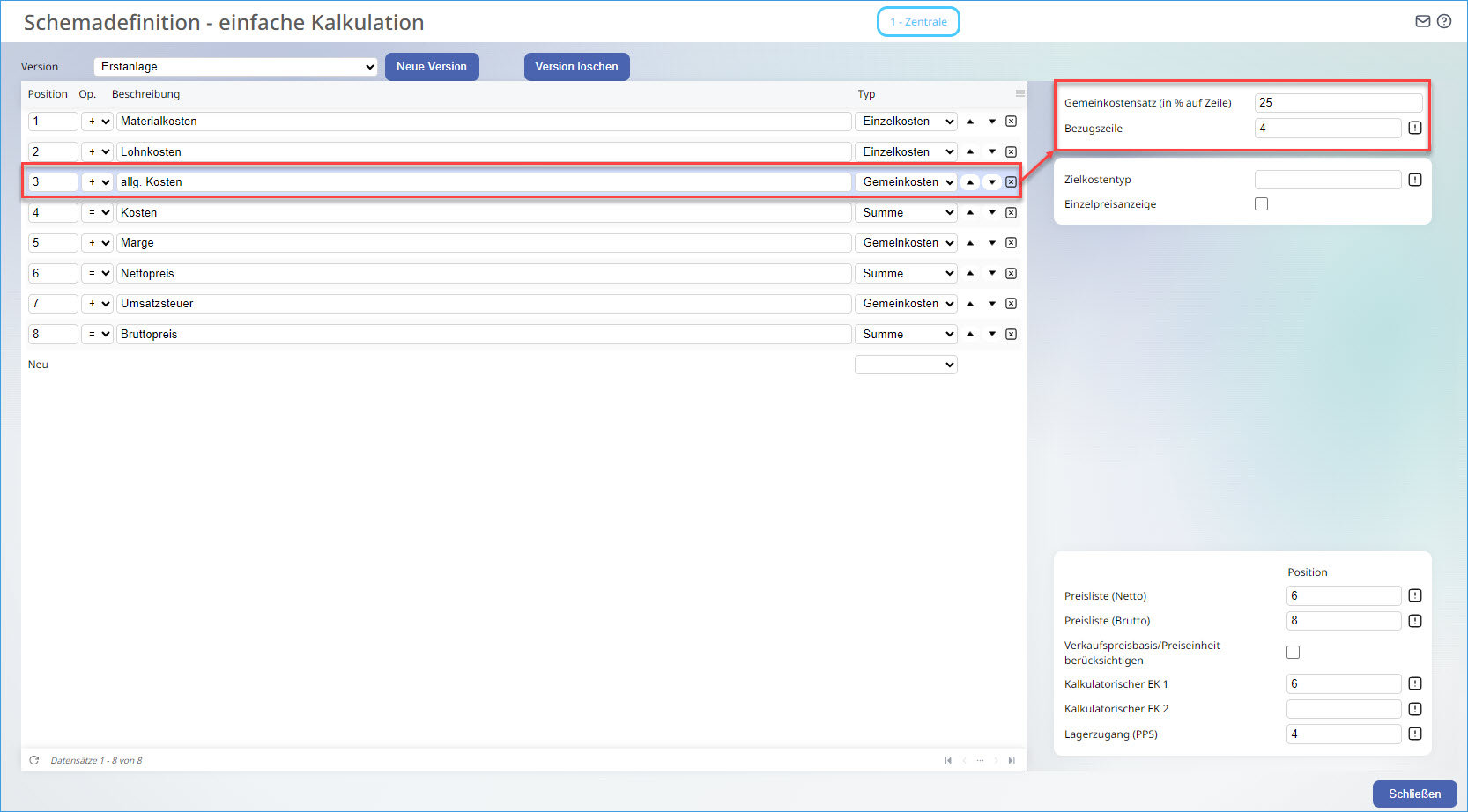Click the Neue Version button
Image resolution: width=1468 pixels, height=812 pixels.
(x=431, y=67)
